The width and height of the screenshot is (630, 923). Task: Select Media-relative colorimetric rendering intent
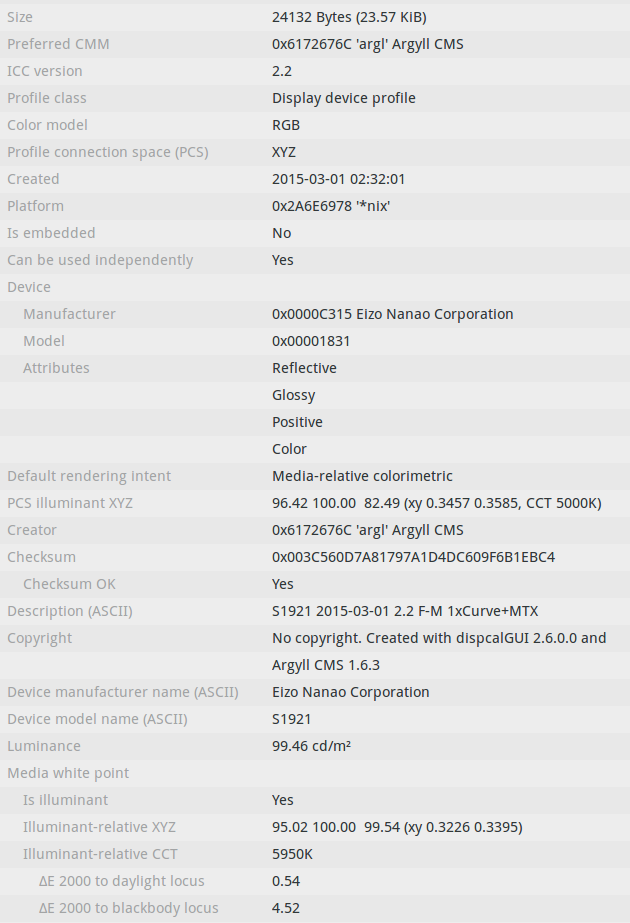tap(362, 476)
